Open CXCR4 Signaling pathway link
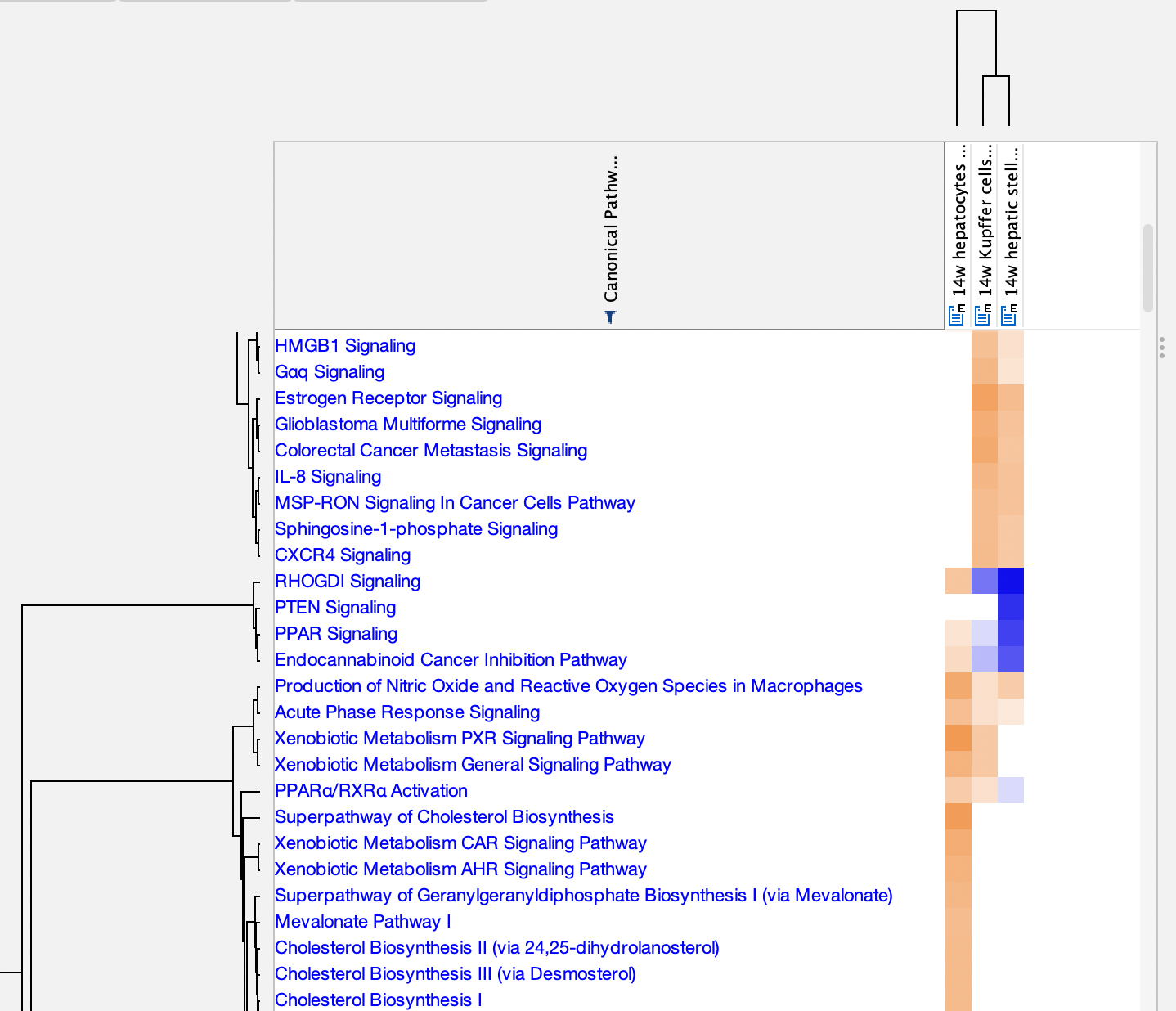This screenshot has height=1011, width=1176. coord(343,555)
